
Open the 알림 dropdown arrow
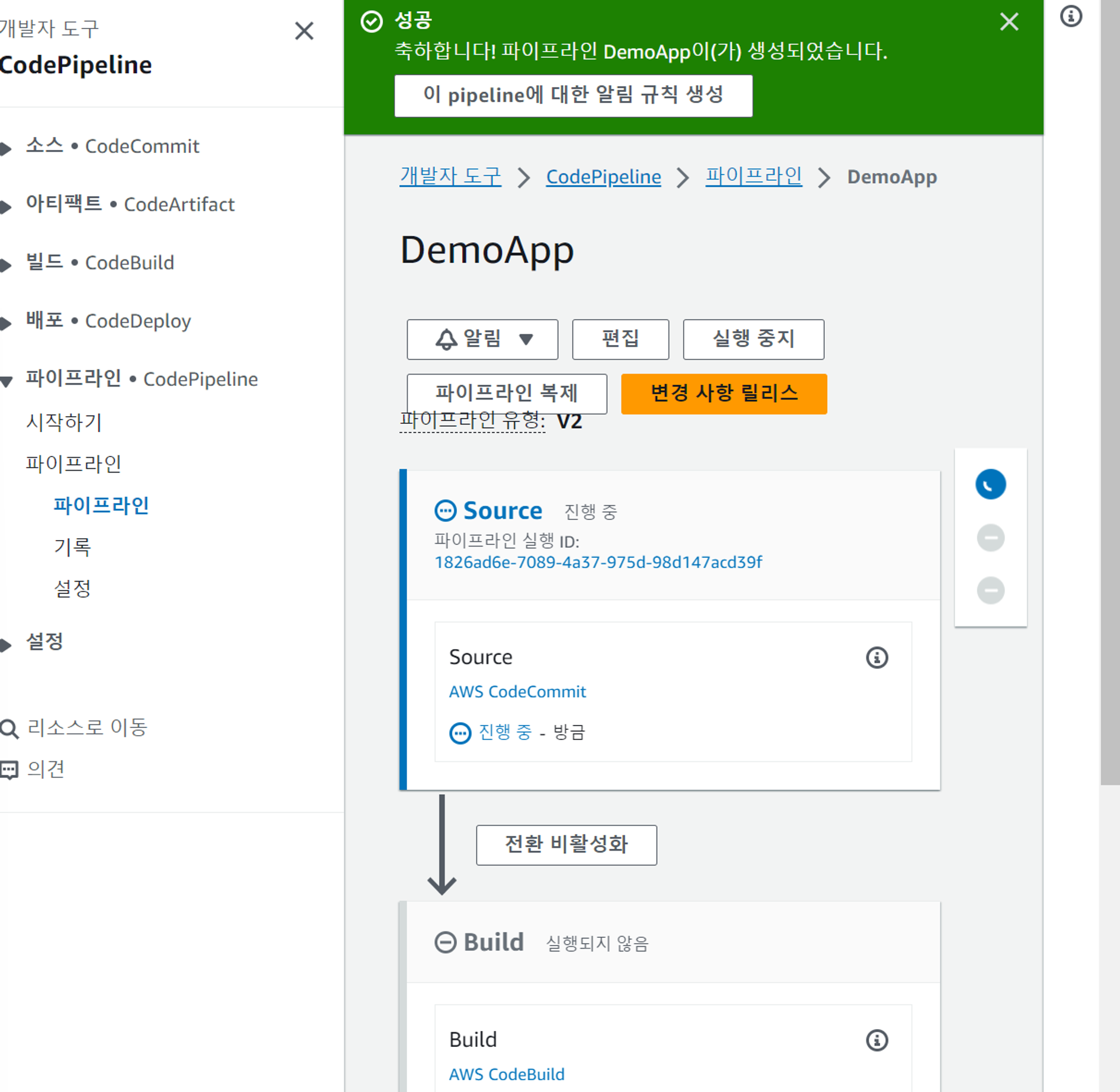coord(526,339)
